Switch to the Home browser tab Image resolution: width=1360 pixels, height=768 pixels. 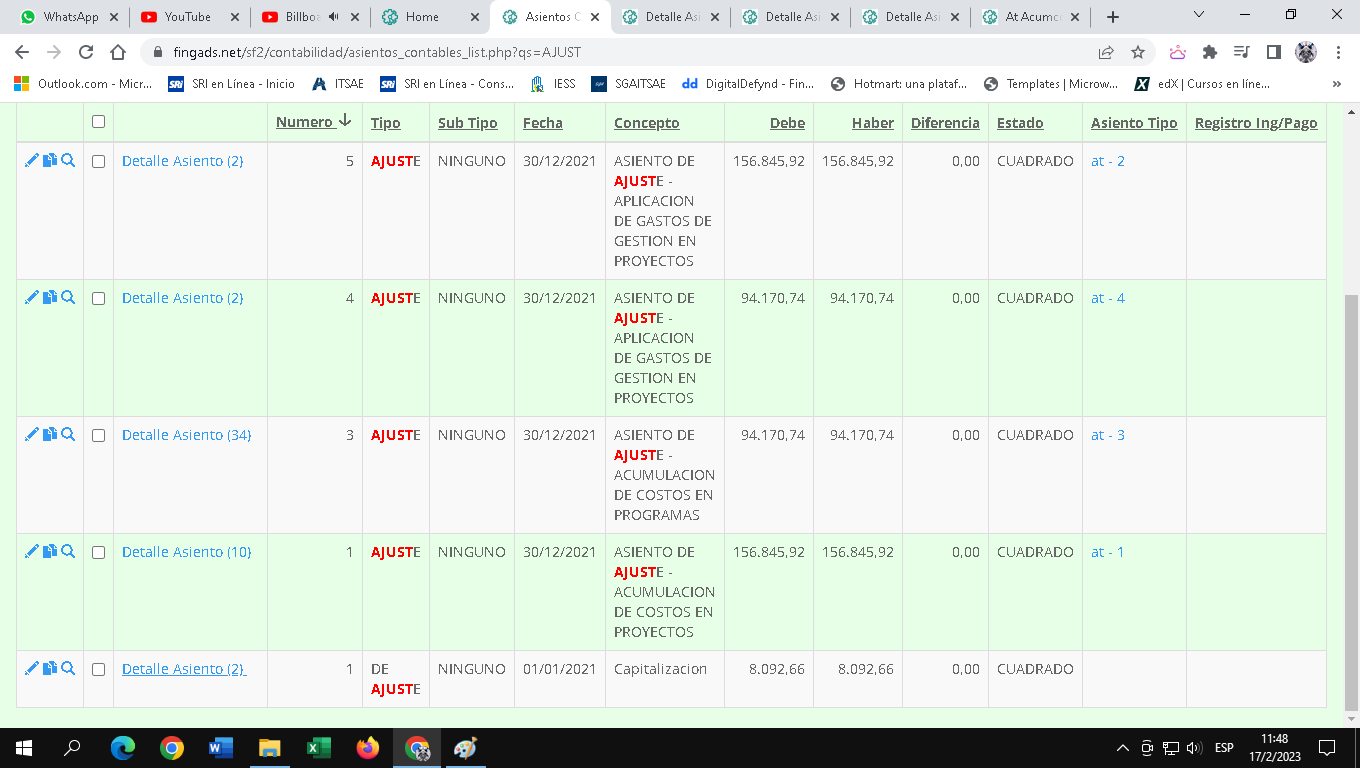(422, 17)
